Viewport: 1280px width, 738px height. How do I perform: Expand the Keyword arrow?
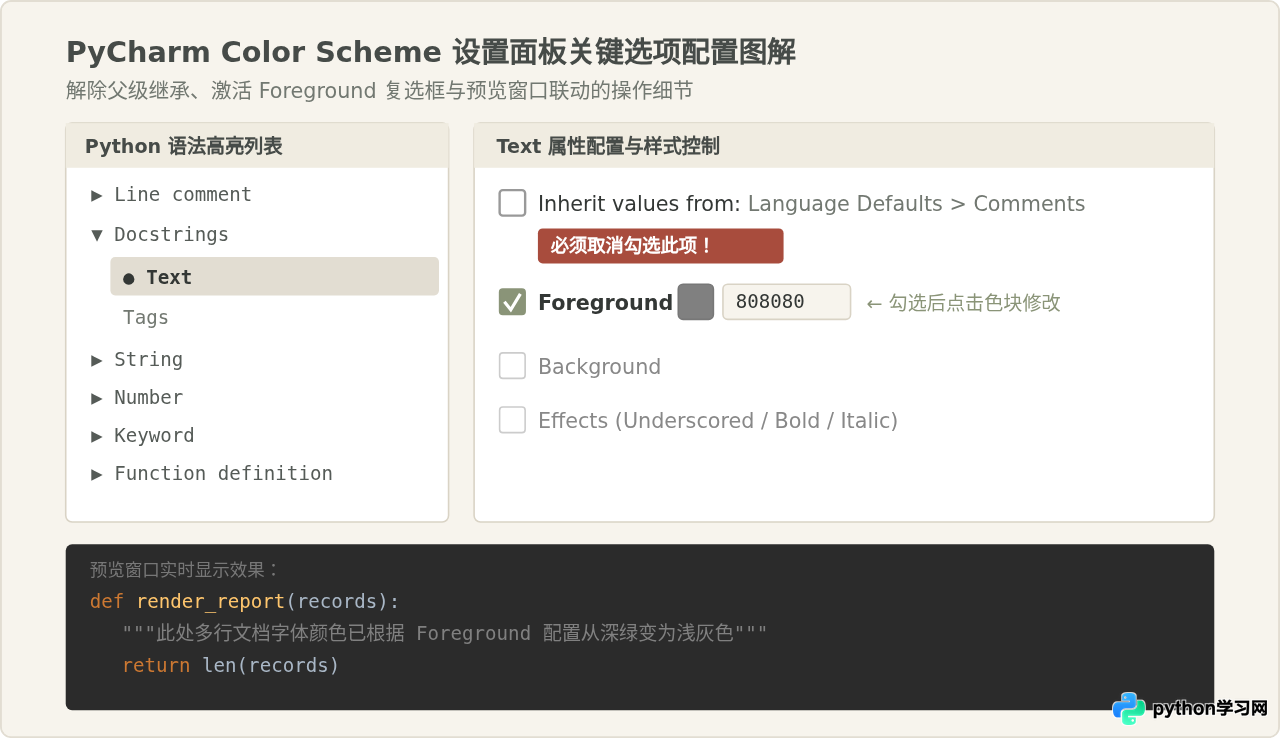tap(97, 436)
